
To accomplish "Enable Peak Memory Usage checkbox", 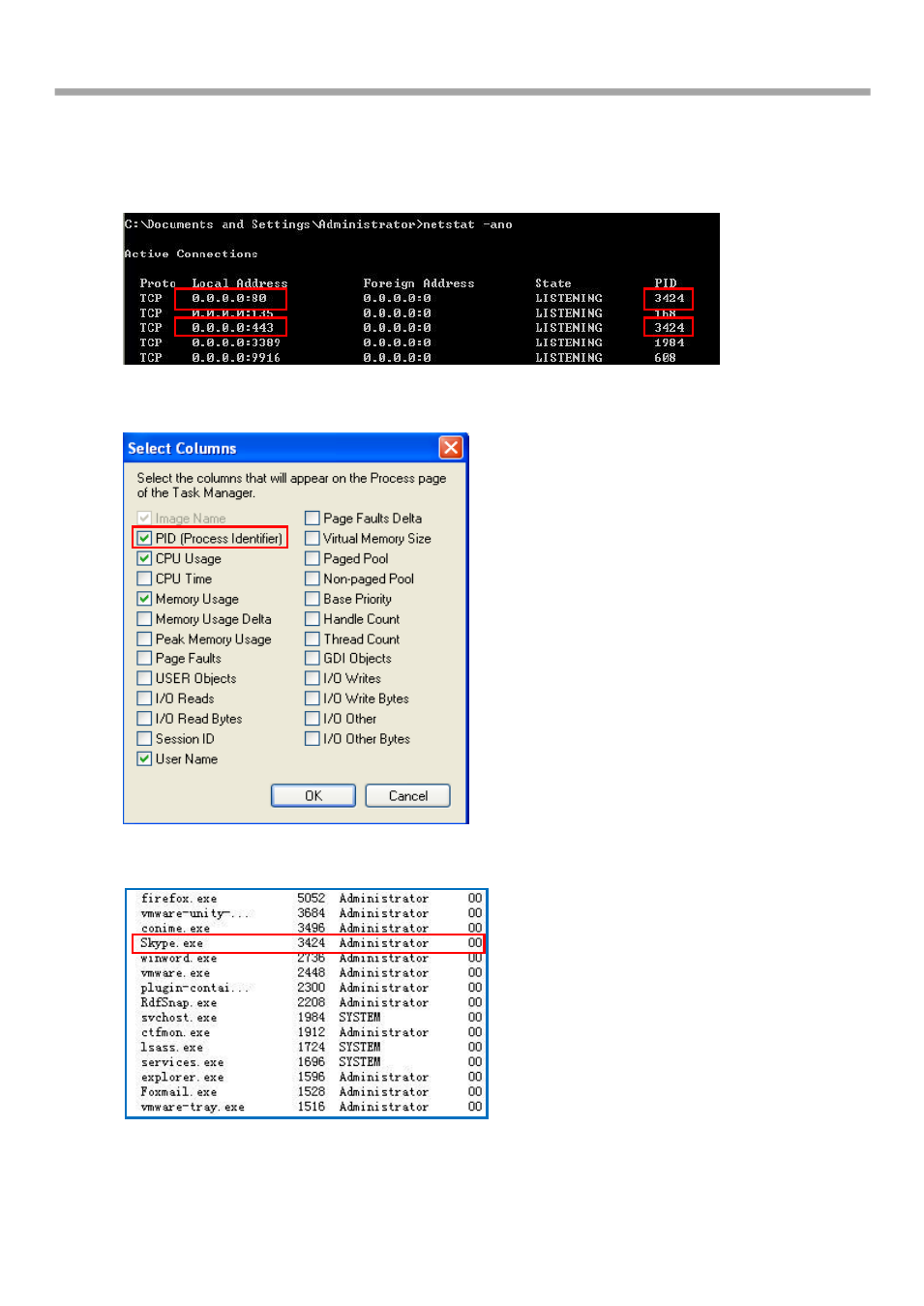I will [144, 638].
